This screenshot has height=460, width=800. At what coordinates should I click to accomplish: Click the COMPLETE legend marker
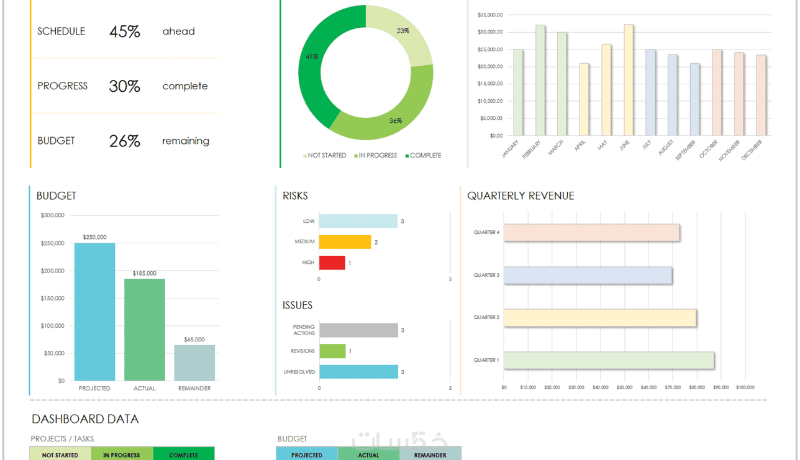pyautogui.click(x=407, y=156)
